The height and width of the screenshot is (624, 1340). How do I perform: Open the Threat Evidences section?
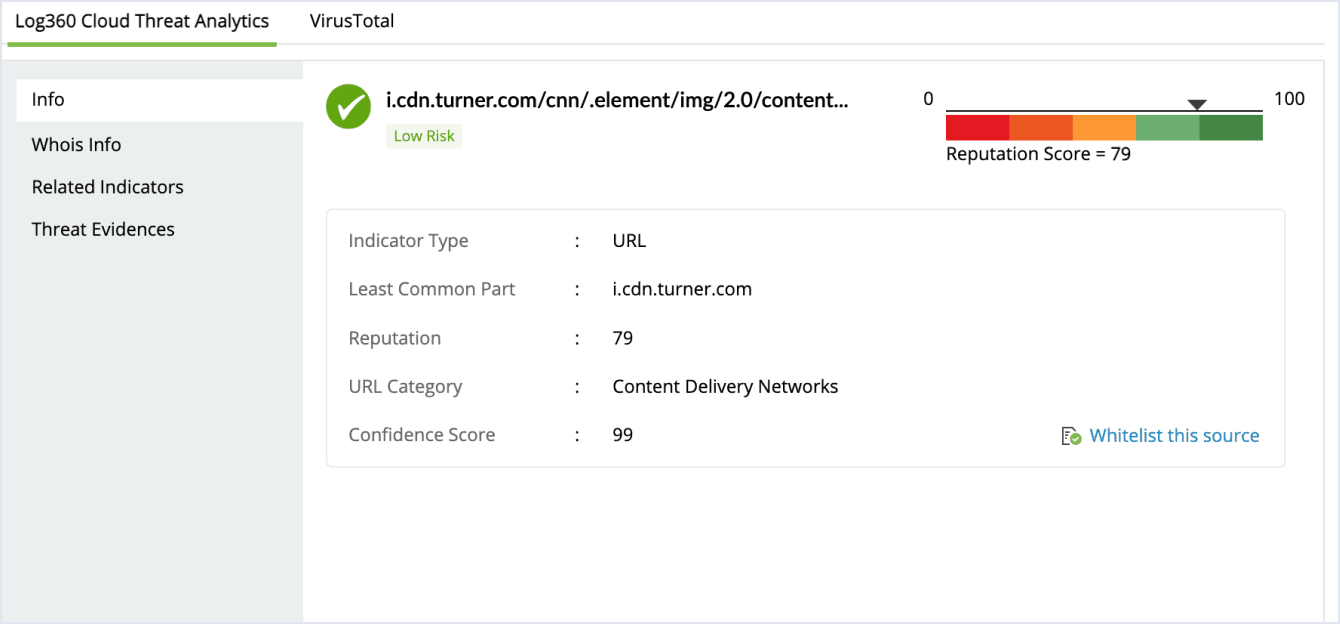coord(103,229)
